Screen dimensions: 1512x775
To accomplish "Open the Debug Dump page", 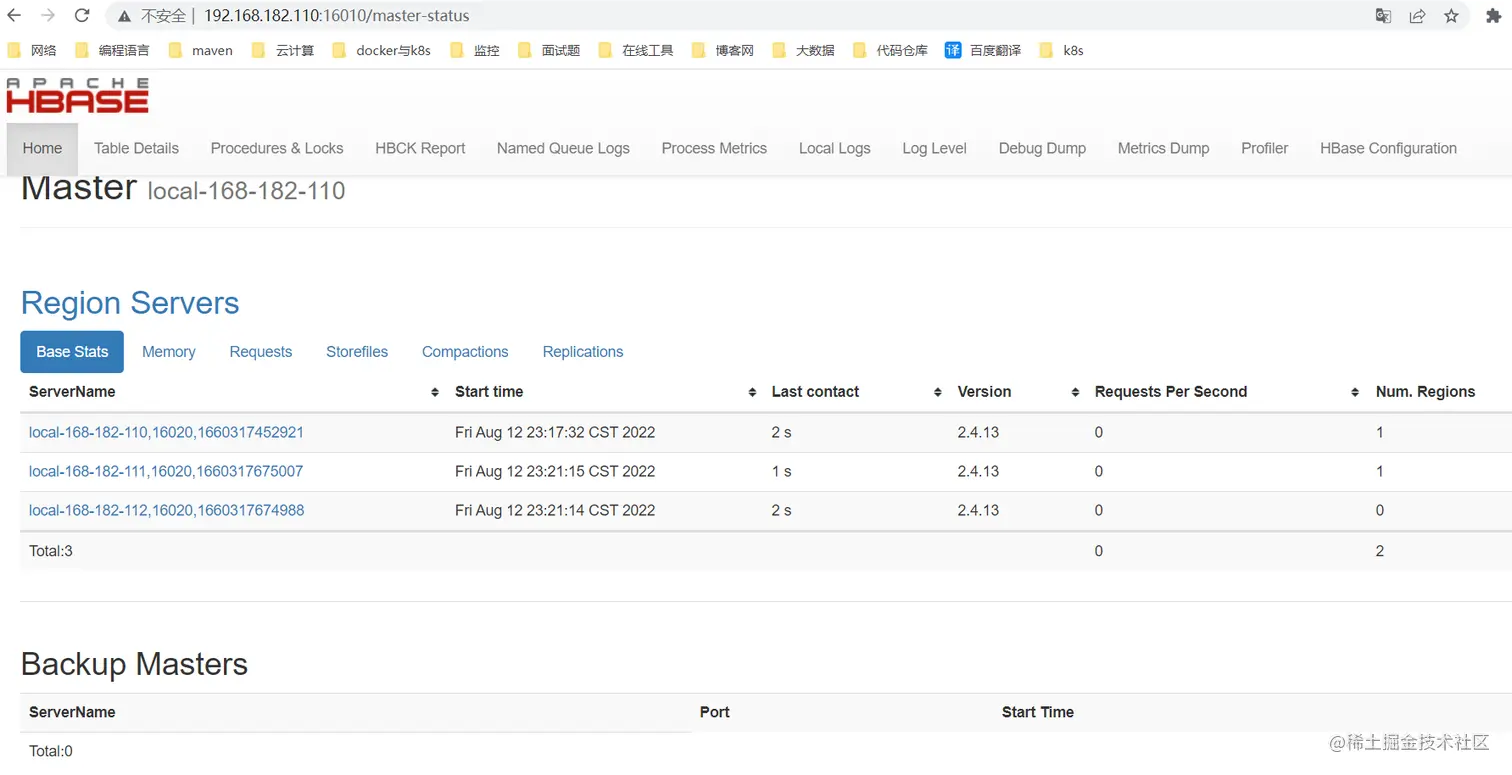I will coord(1042,148).
